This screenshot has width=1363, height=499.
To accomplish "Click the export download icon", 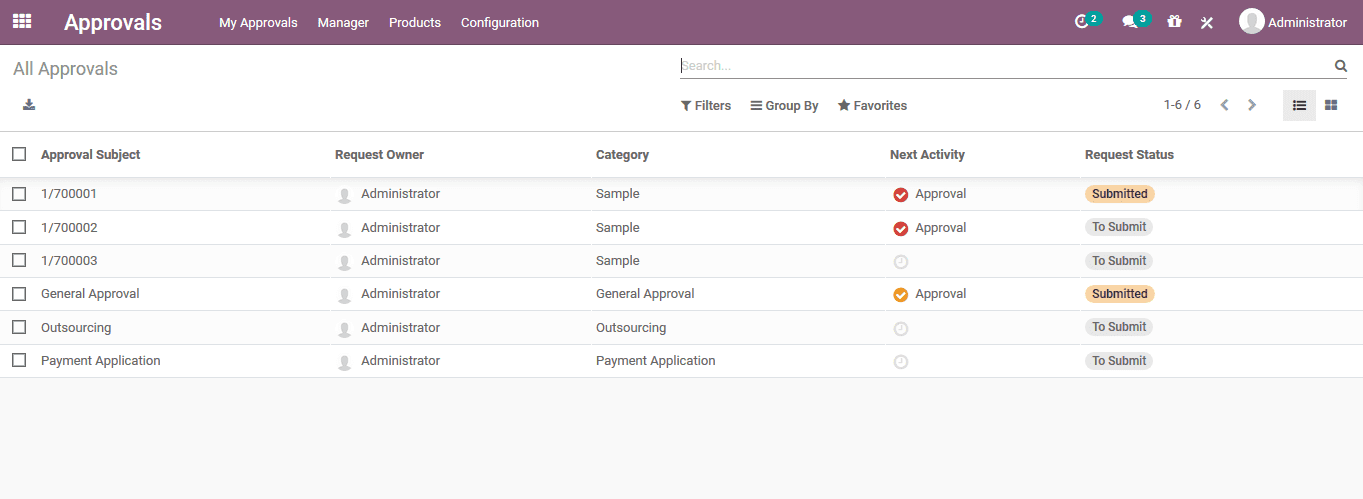I will coord(29,104).
